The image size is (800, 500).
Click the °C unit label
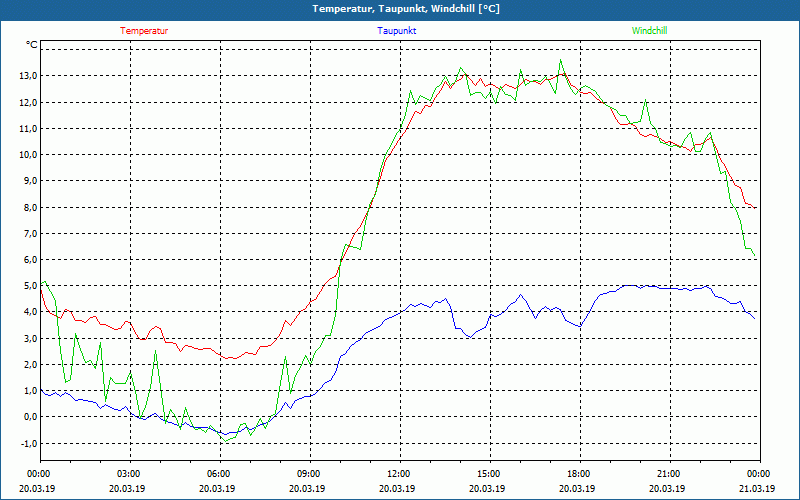(31, 45)
